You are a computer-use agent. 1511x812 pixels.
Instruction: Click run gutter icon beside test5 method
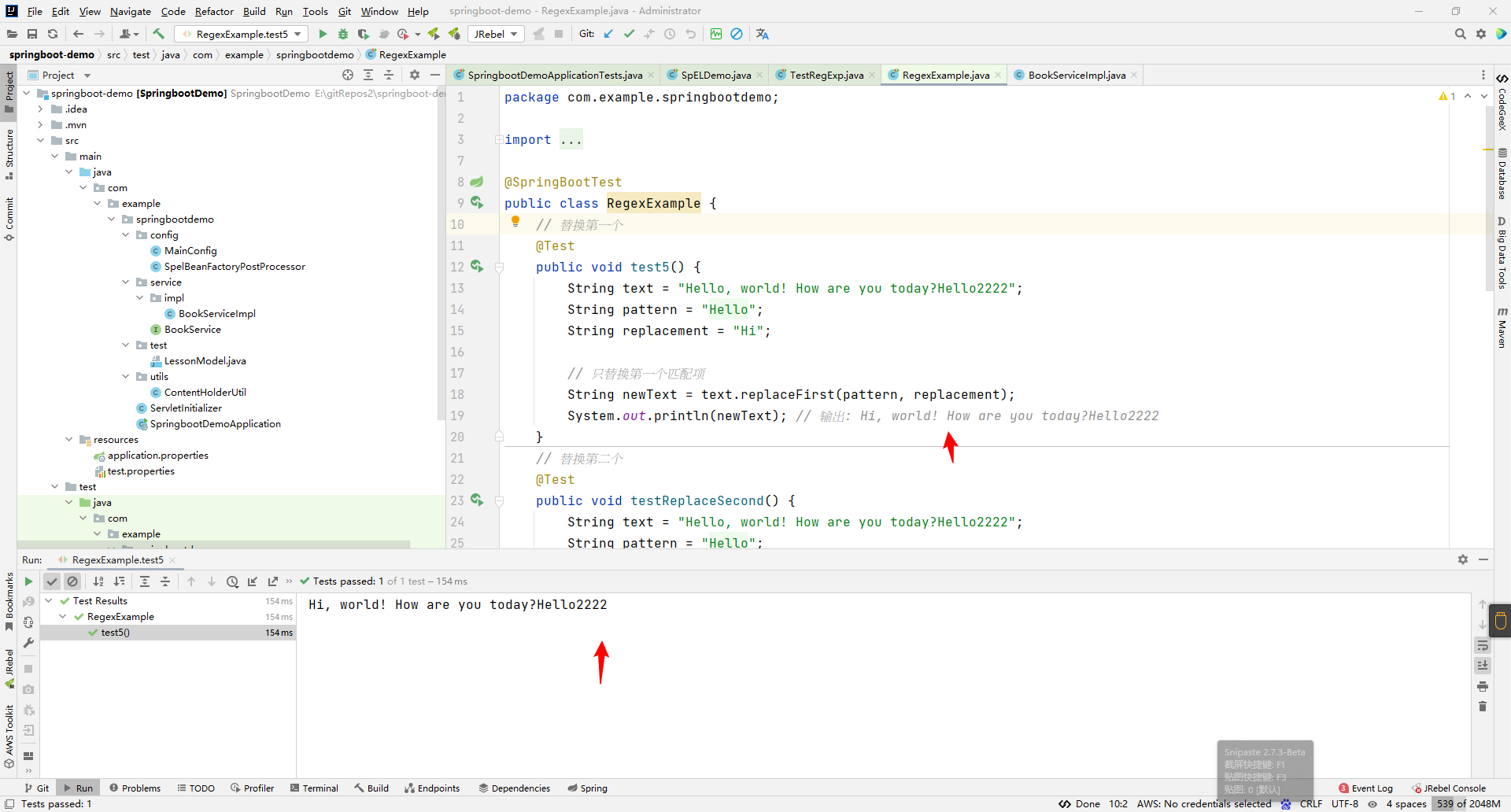(477, 267)
